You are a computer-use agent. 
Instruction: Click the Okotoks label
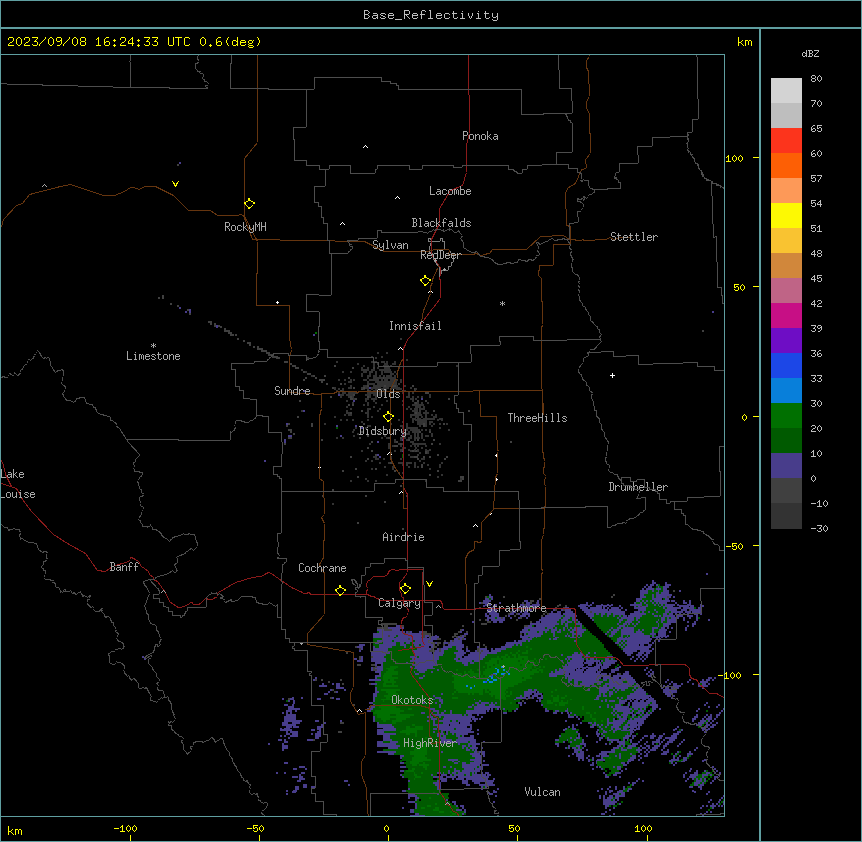point(412,700)
